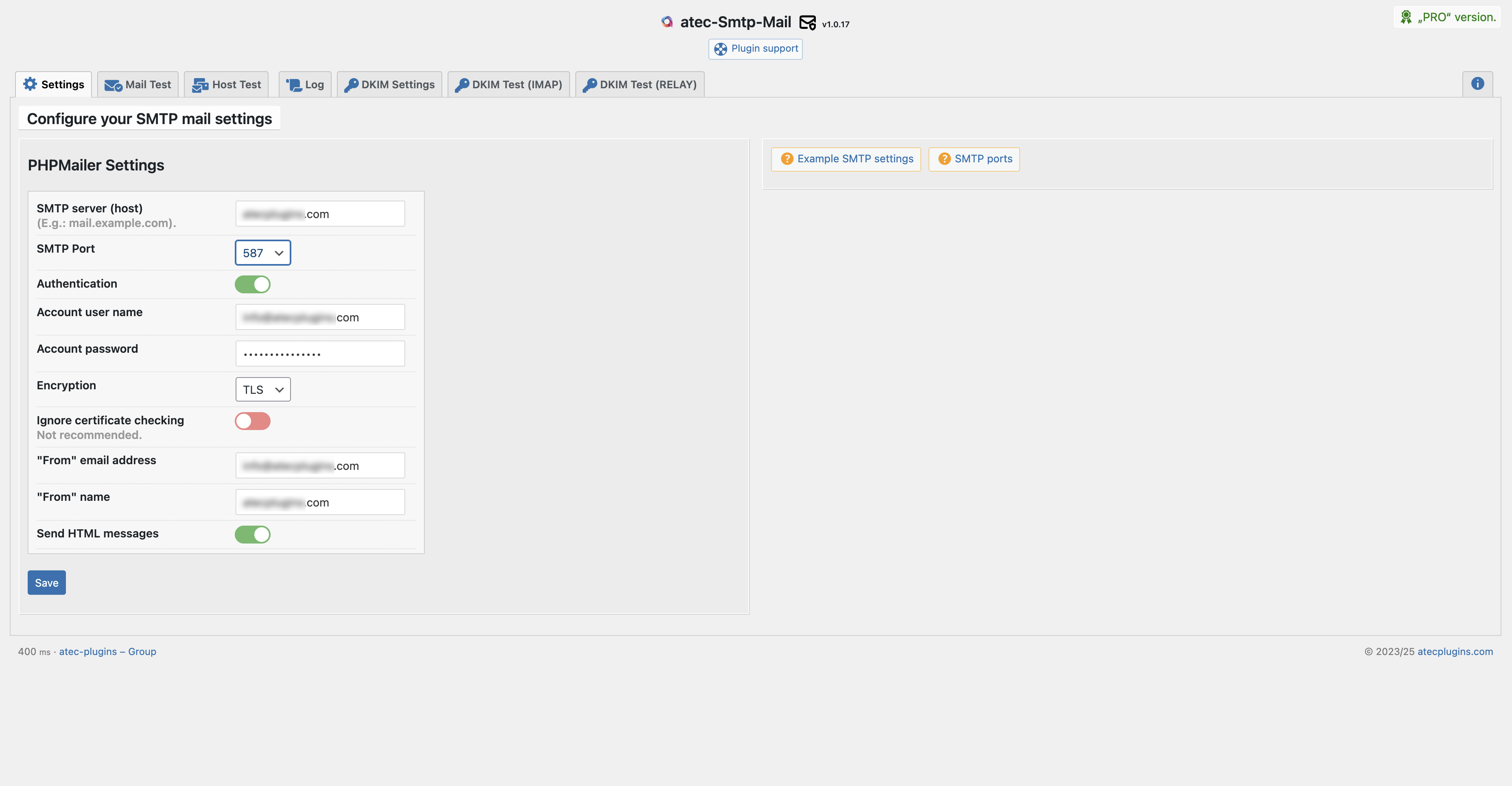Click the (E.g.: mail.example.com). hint text
Image resolution: width=1512 pixels, height=786 pixels.
[x=106, y=223]
